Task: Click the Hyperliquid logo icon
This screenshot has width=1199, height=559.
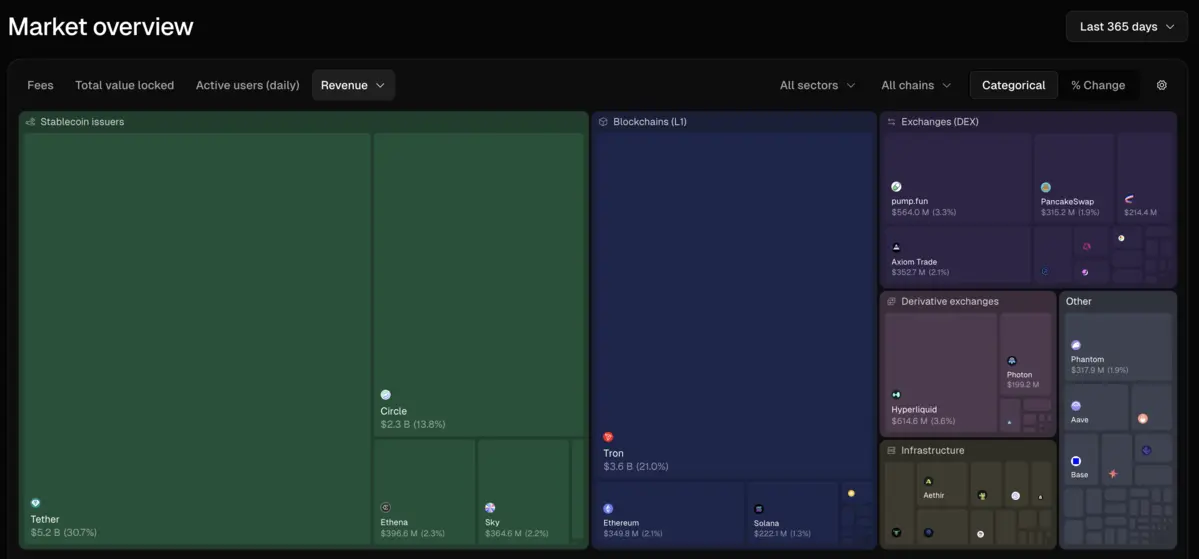Action: (896, 395)
